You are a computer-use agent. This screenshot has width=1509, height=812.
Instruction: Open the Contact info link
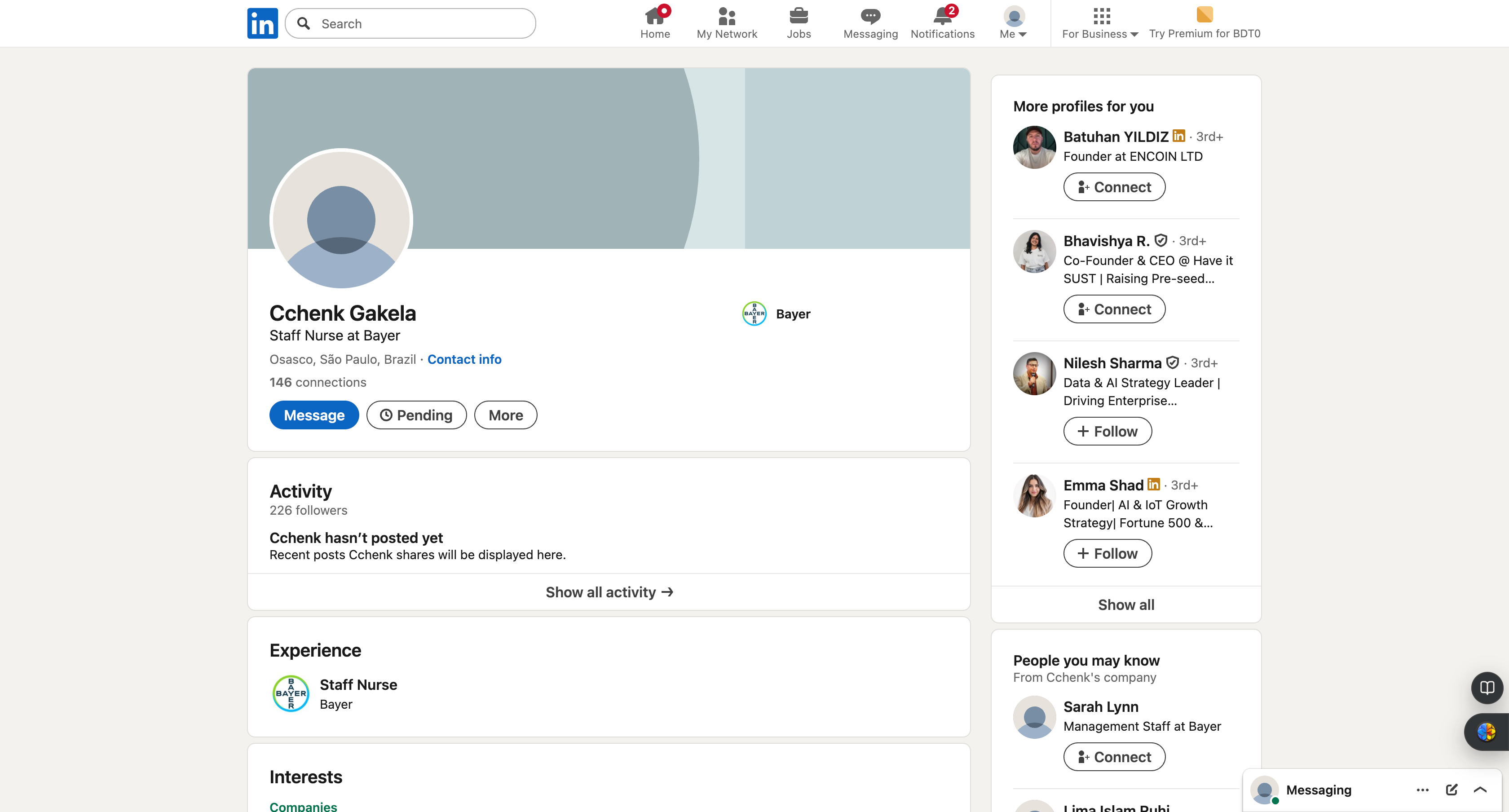point(464,359)
